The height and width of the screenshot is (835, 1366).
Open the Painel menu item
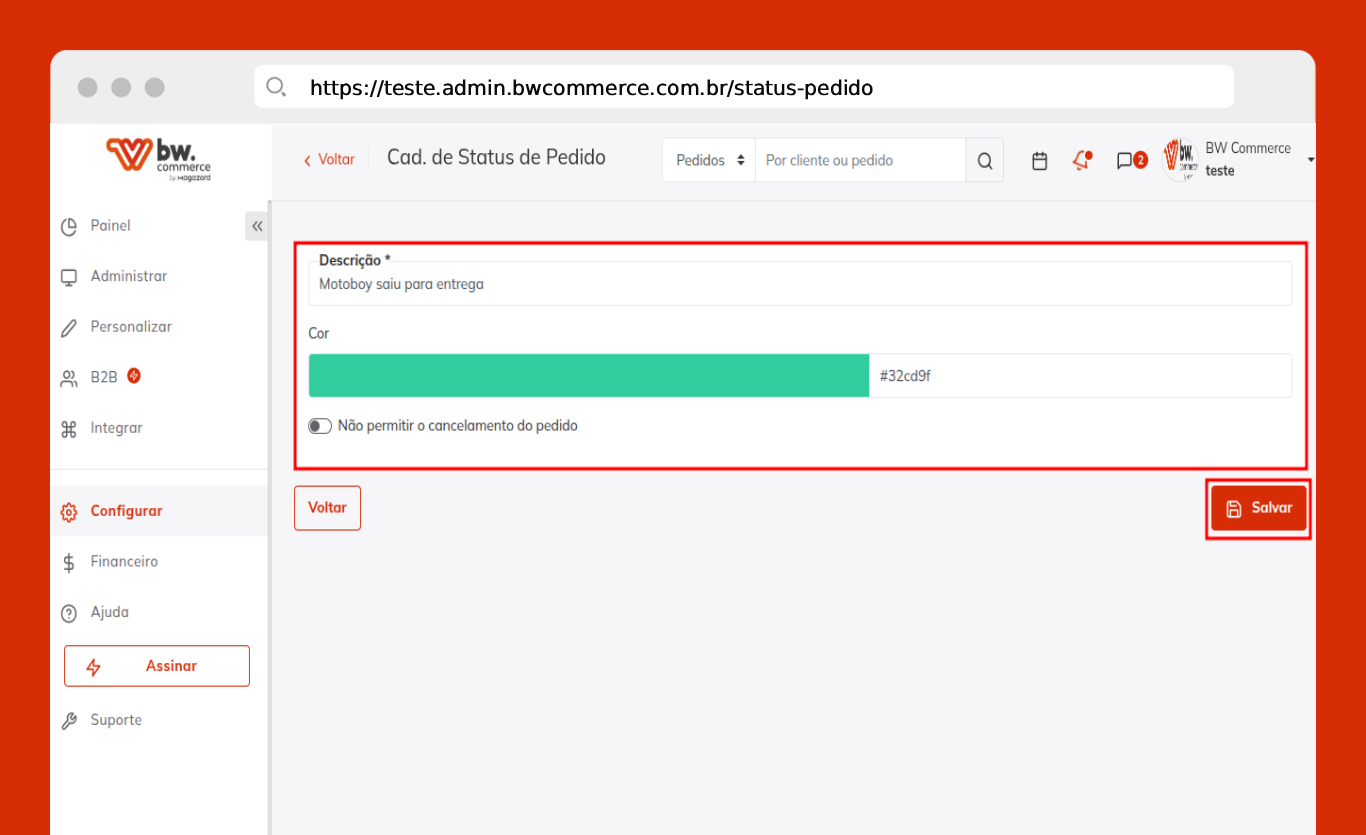click(110, 226)
